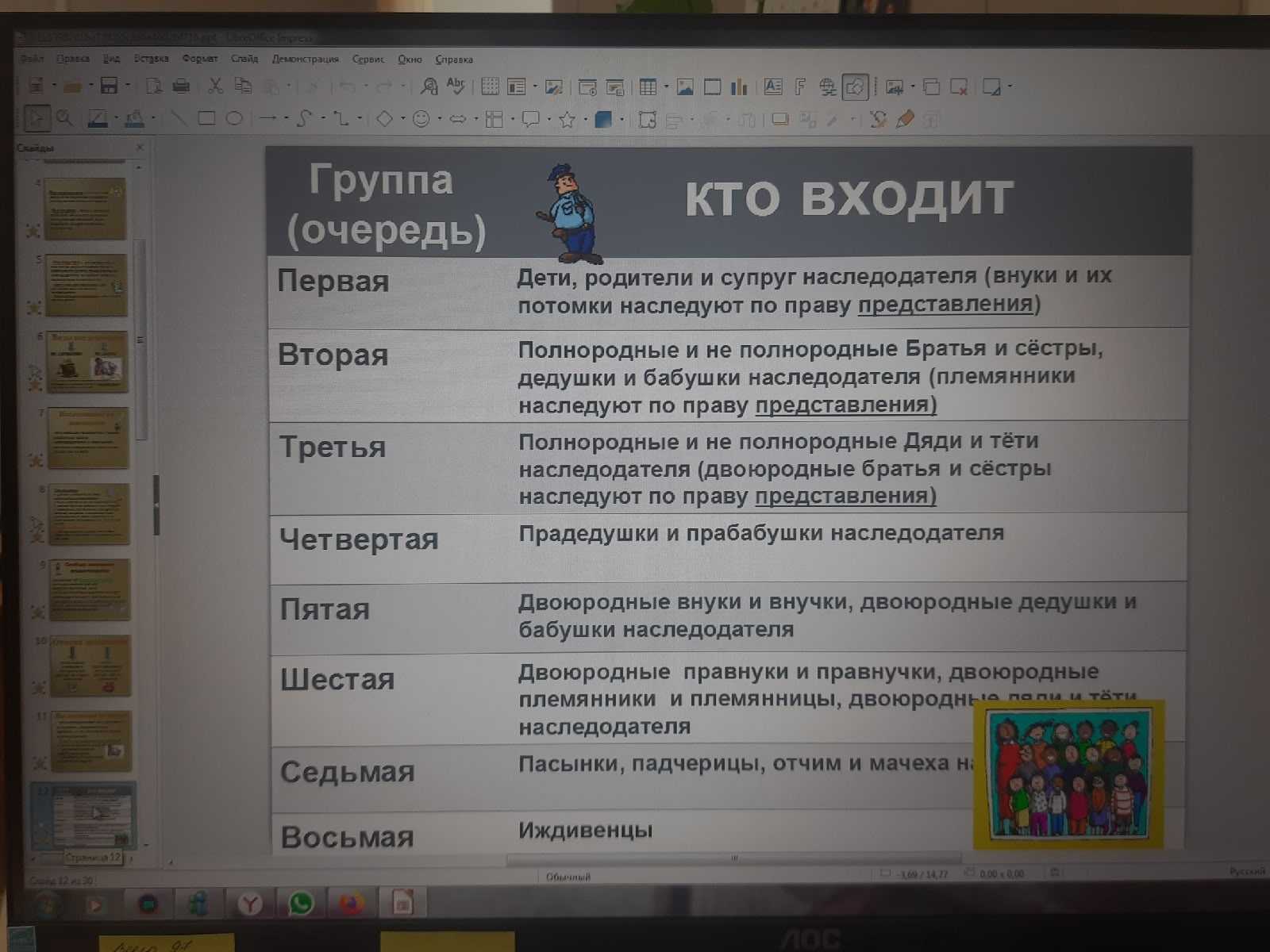Save the presentation with the floppy icon

tap(109, 86)
